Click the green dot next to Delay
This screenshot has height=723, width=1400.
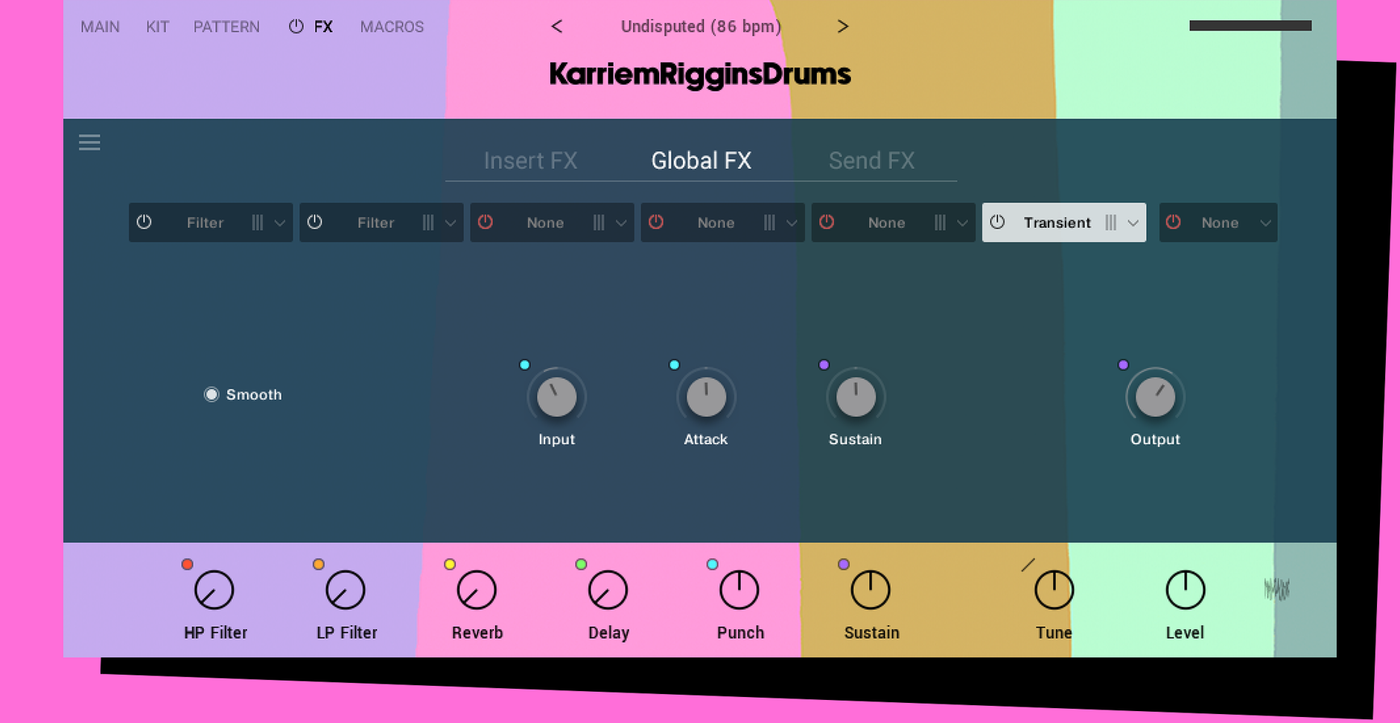581,565
